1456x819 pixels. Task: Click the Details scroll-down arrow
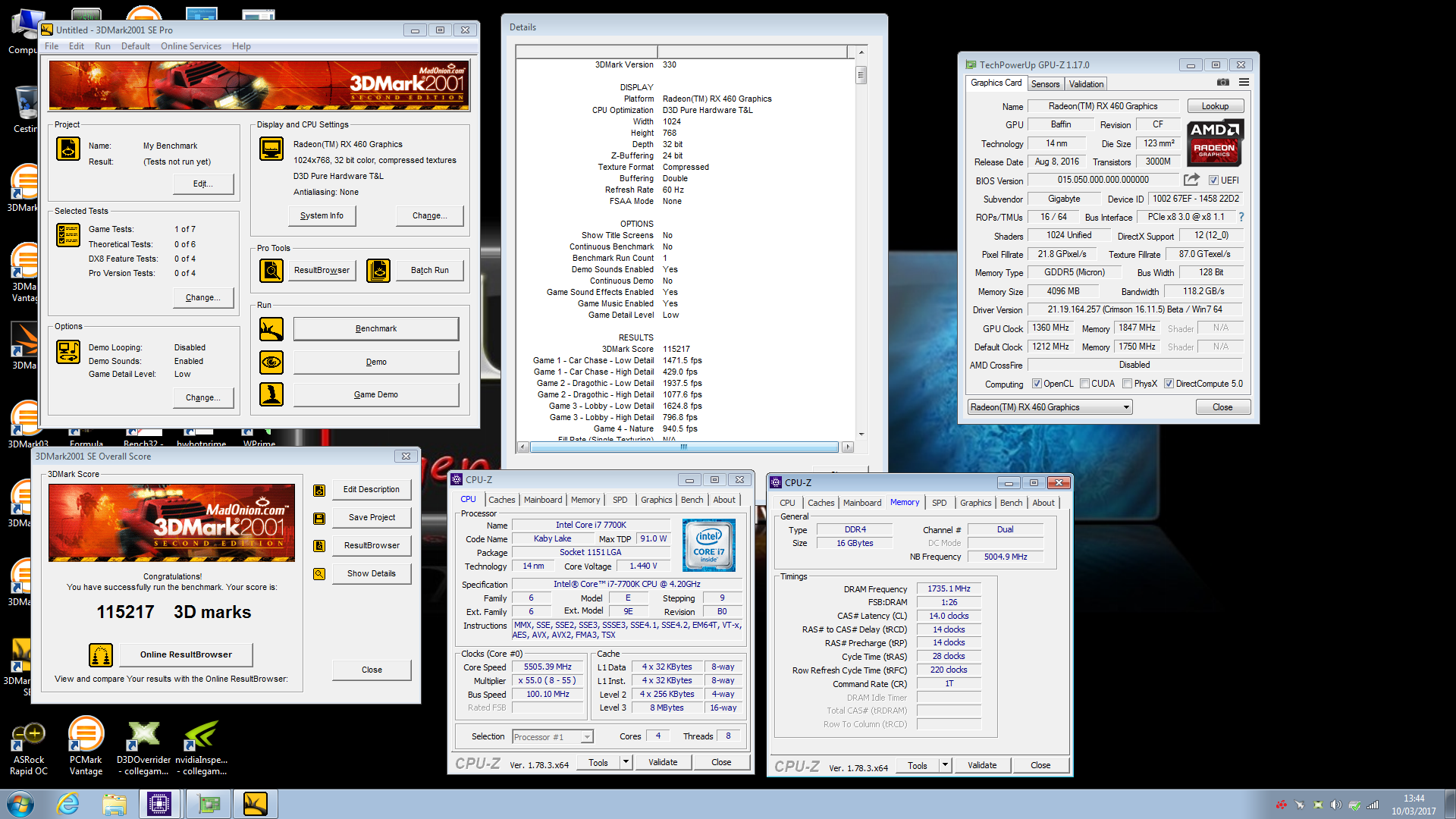(x=861, y=435)
